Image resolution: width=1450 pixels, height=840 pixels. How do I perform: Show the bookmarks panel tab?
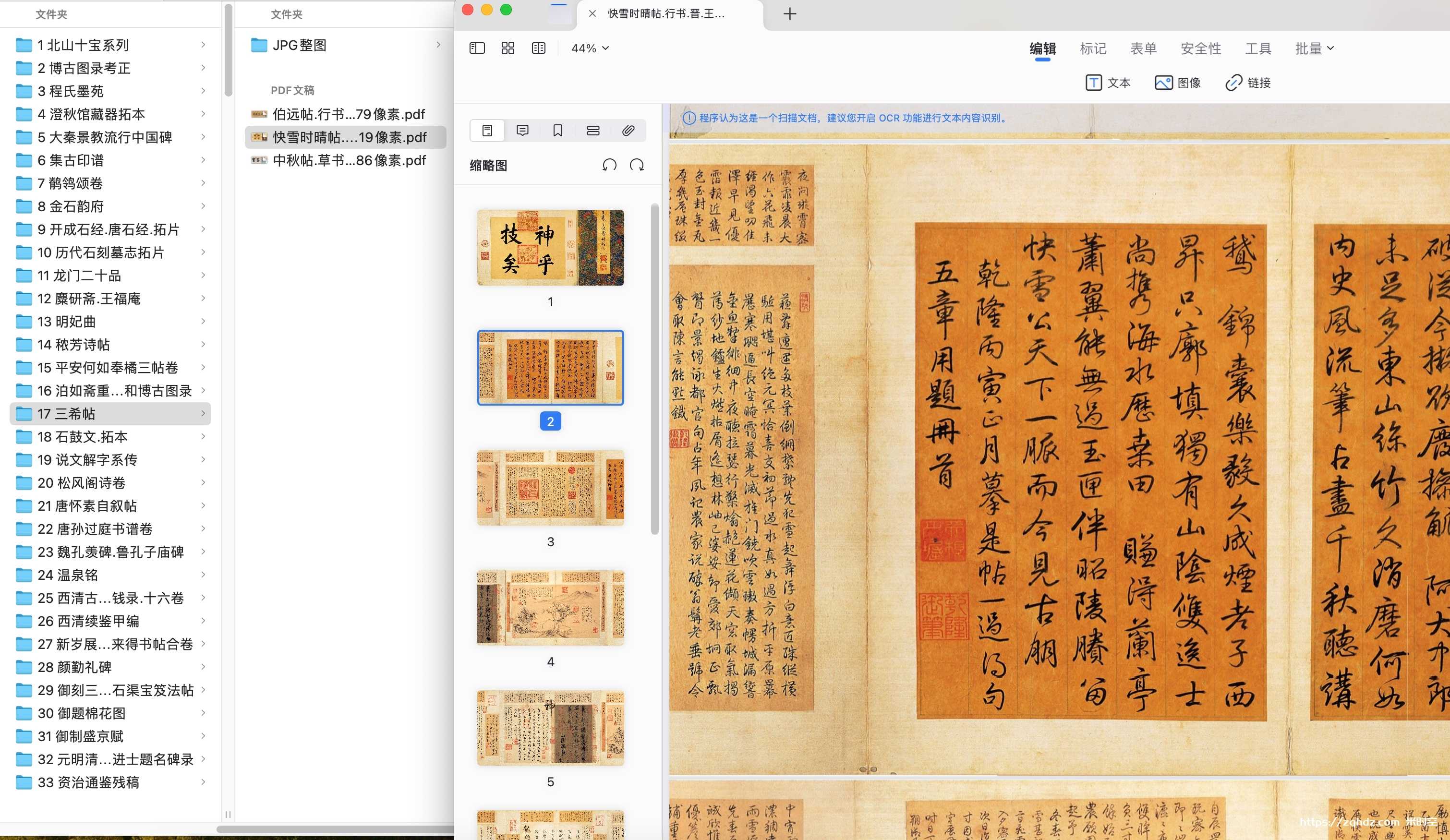557,131
